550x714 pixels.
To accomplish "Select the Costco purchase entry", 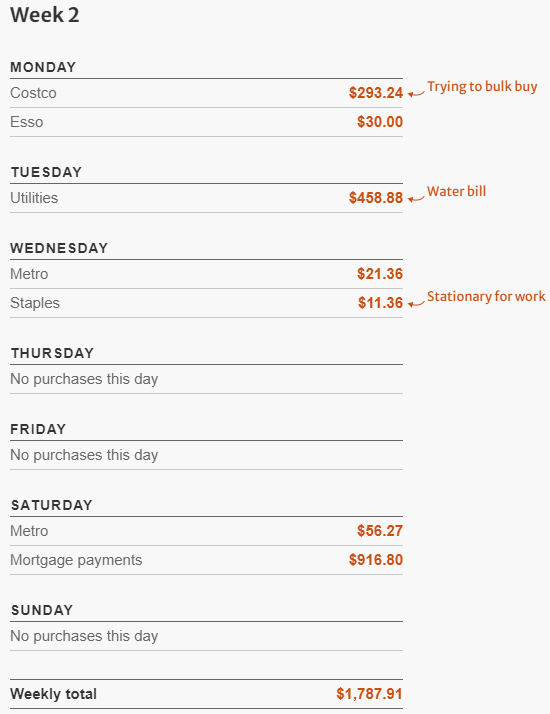I will (206, 93).
